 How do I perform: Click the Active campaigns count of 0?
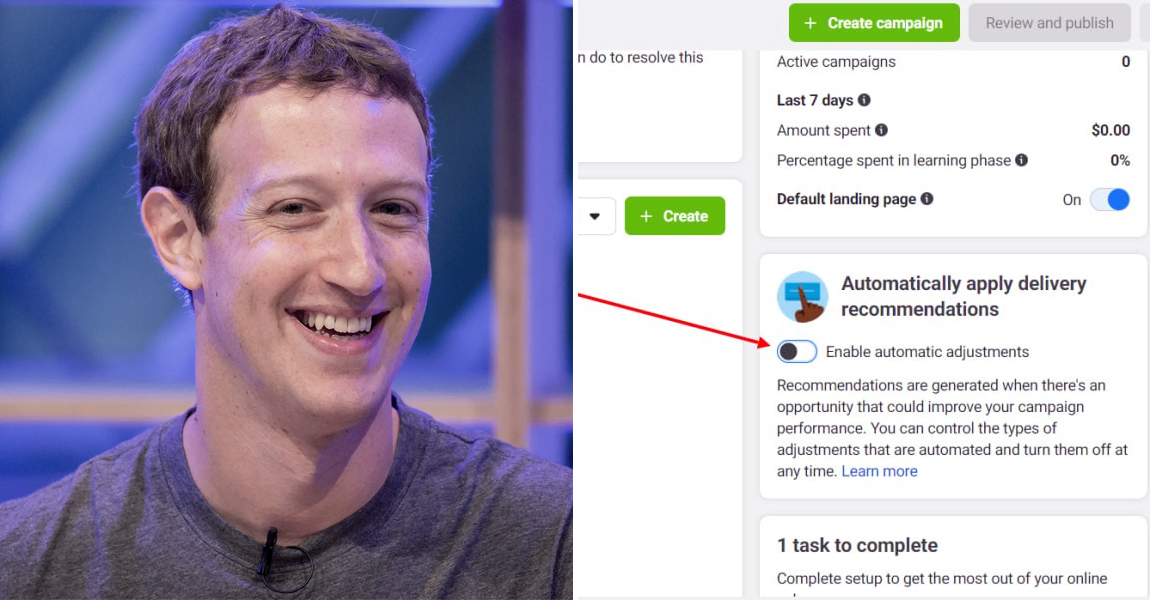tap(1126, 62)
